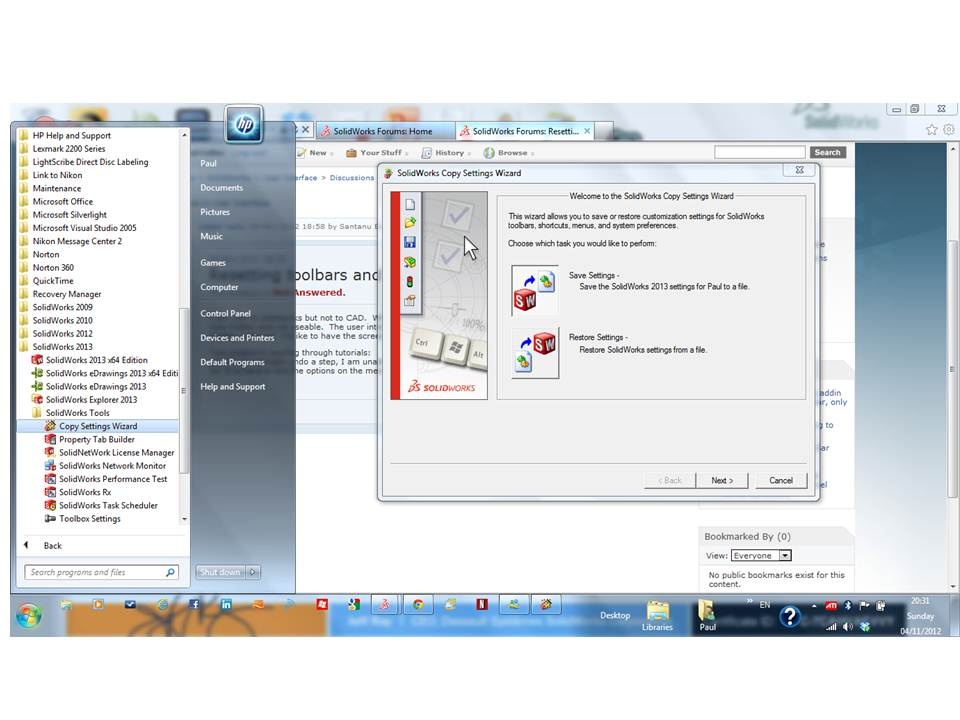Open the Norton 360 folder

click(x=47, y=268)
